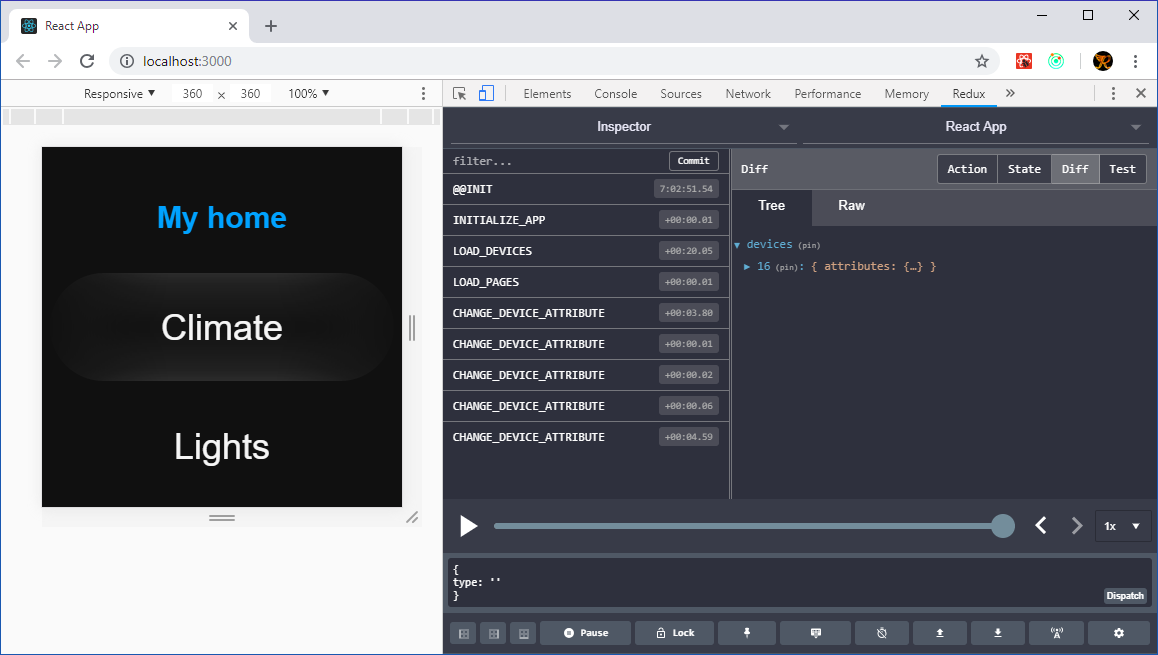Reload the page
Screen dimensions: 1158x655
tap(87, 61)
